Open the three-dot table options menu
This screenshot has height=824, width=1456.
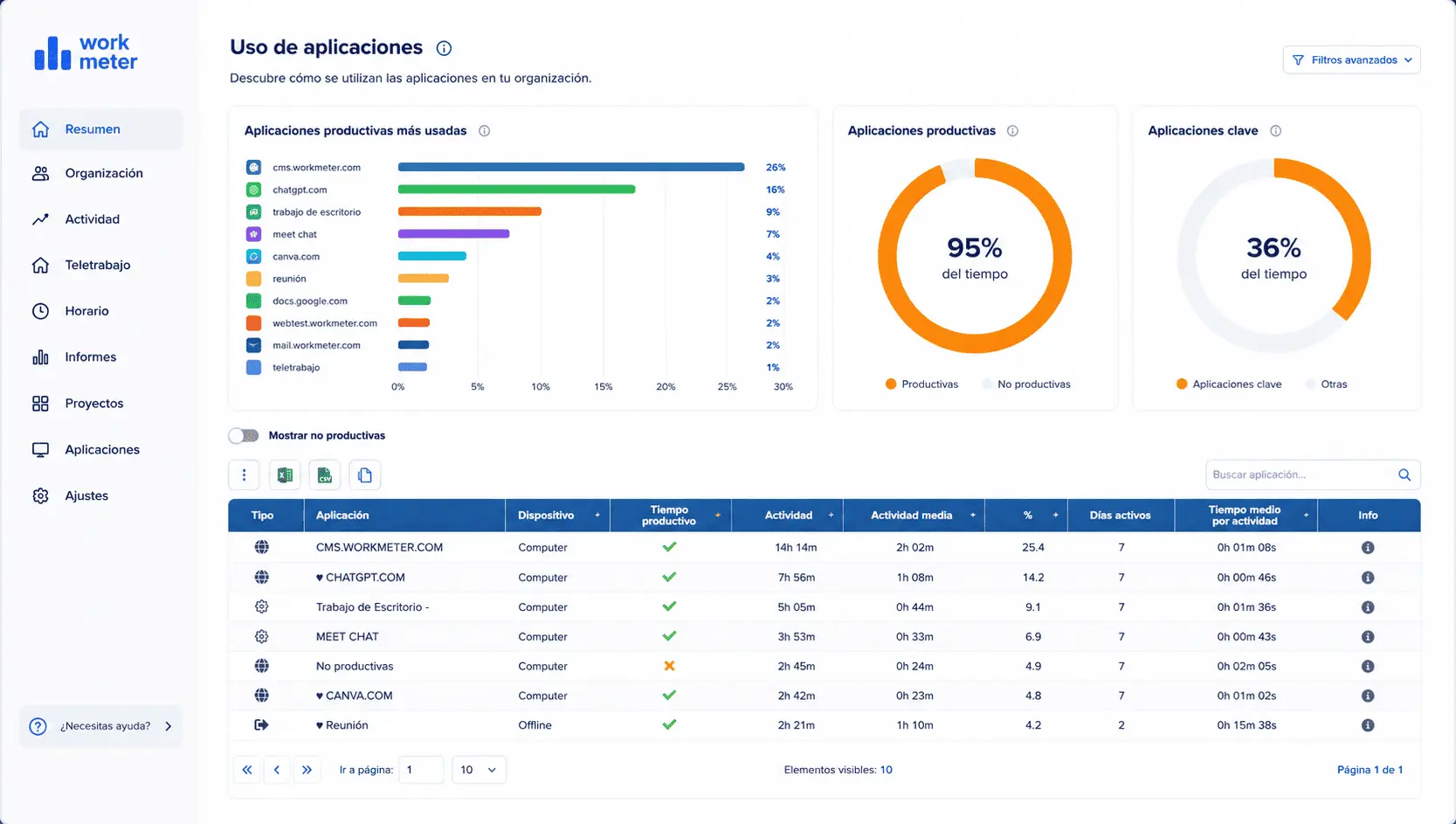click(x=244, y=475)
